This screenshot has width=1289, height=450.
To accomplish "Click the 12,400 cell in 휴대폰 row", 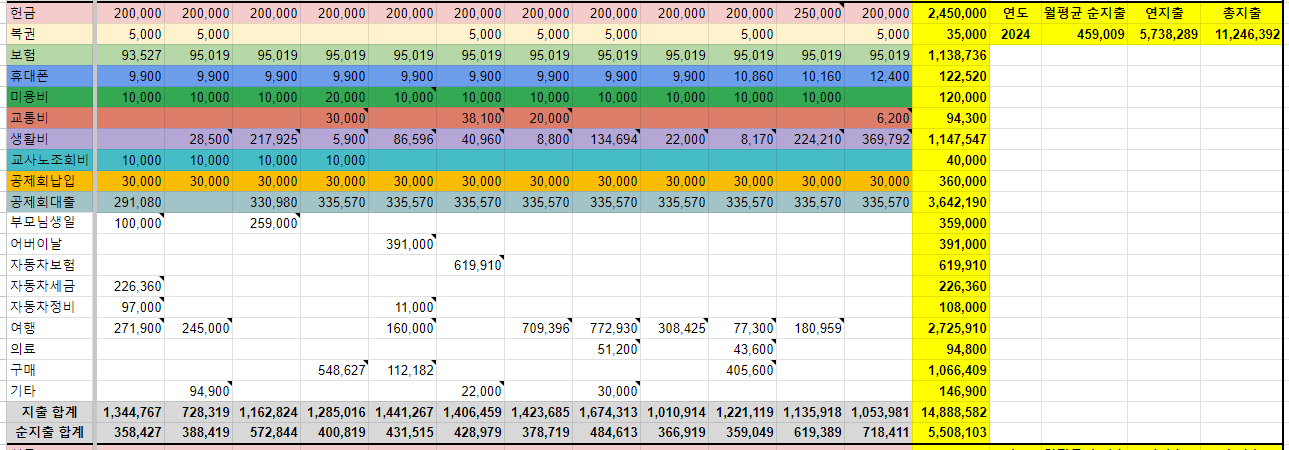I will click(x=878, y=76).
